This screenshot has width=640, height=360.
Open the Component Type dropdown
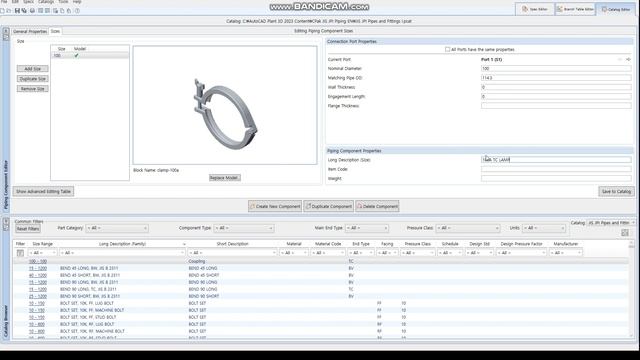pyautogui.click(x=244, y=228)
